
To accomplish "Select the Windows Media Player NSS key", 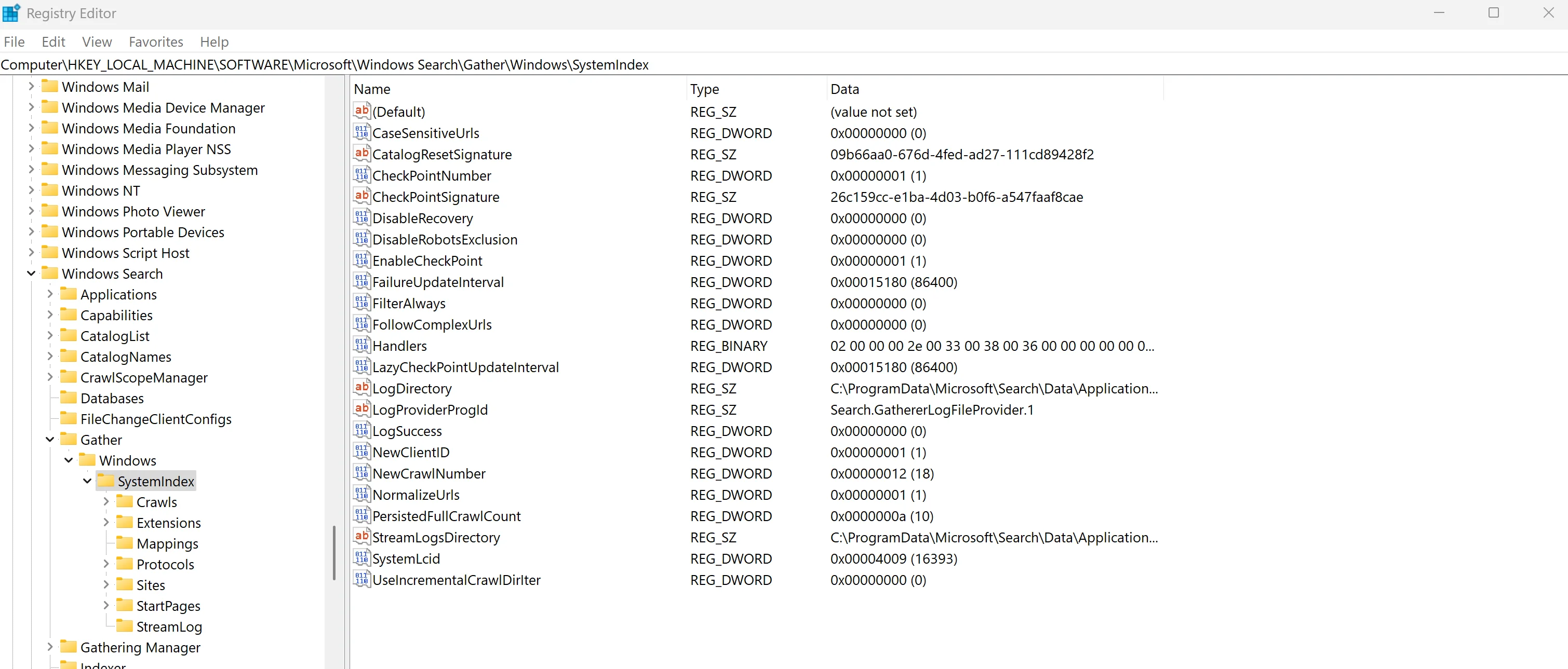I will [x=146, y=149].
